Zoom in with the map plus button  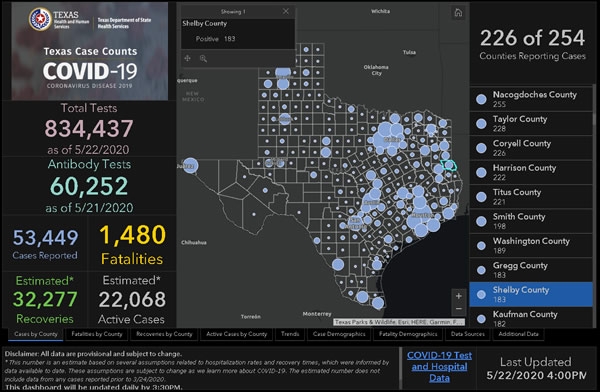tap(459, 296)
